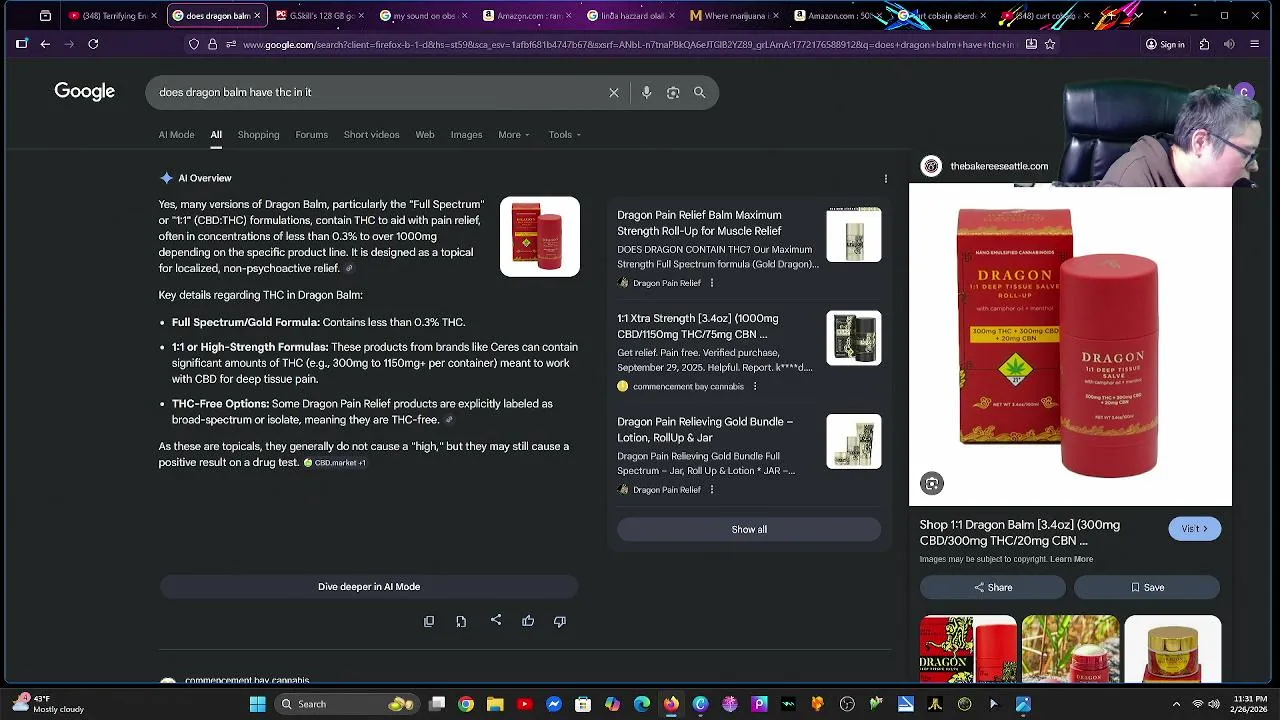Switch to the Where marijuana browser tab
1280x720 pixels.
[x=733, y=16]
